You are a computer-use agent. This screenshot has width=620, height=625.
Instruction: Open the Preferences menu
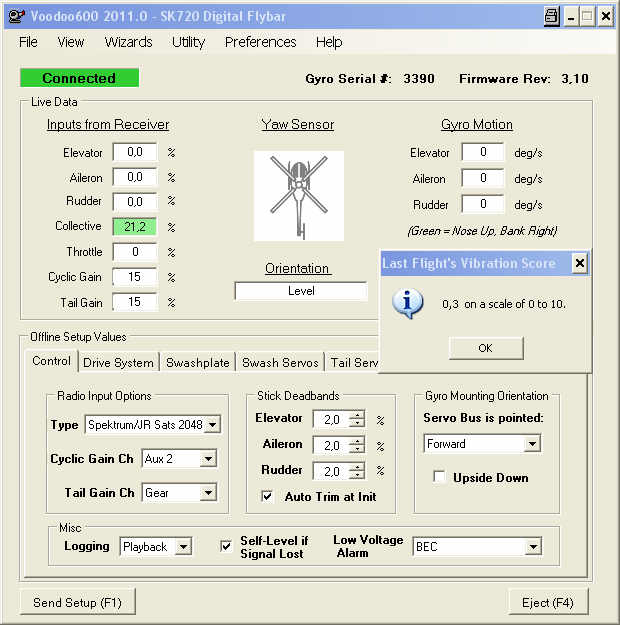(x=260, y=42)
